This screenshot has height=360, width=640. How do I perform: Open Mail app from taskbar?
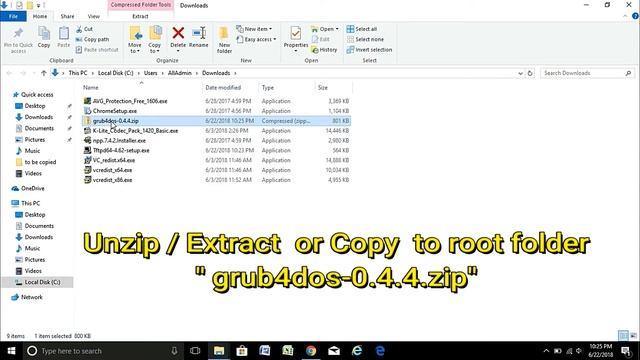coord(334,351)
